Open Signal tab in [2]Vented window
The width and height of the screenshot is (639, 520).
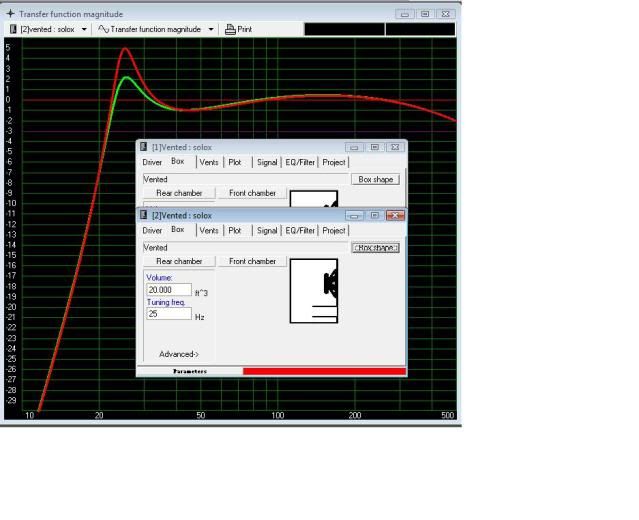click(267, 230)
